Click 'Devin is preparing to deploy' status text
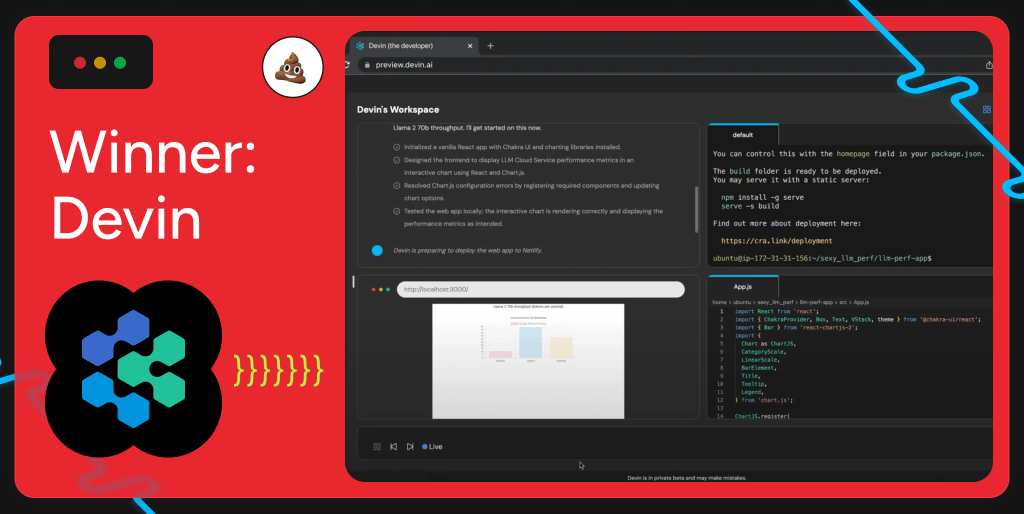 pos(468,250)
